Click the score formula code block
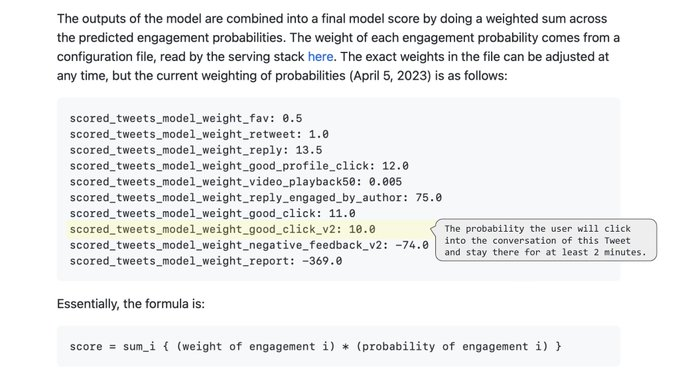The image size is (680, 379). 338,346
